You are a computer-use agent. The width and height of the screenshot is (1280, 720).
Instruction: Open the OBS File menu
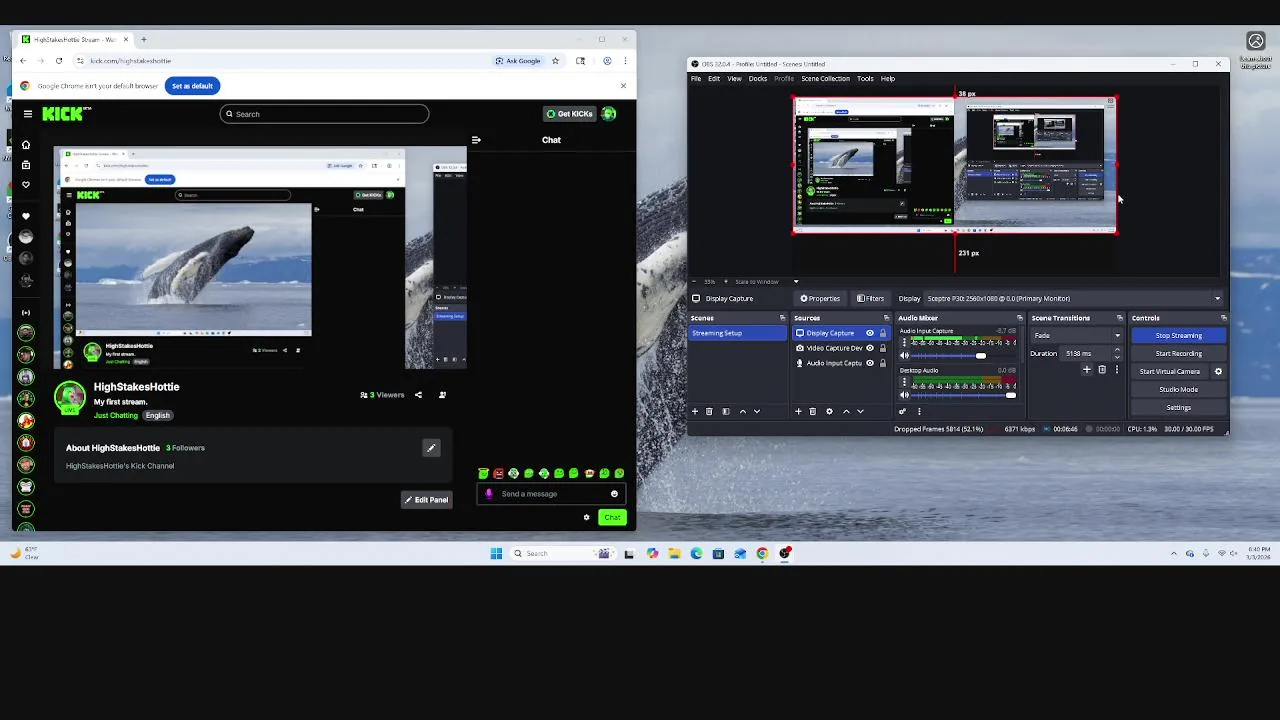point(696,79)
